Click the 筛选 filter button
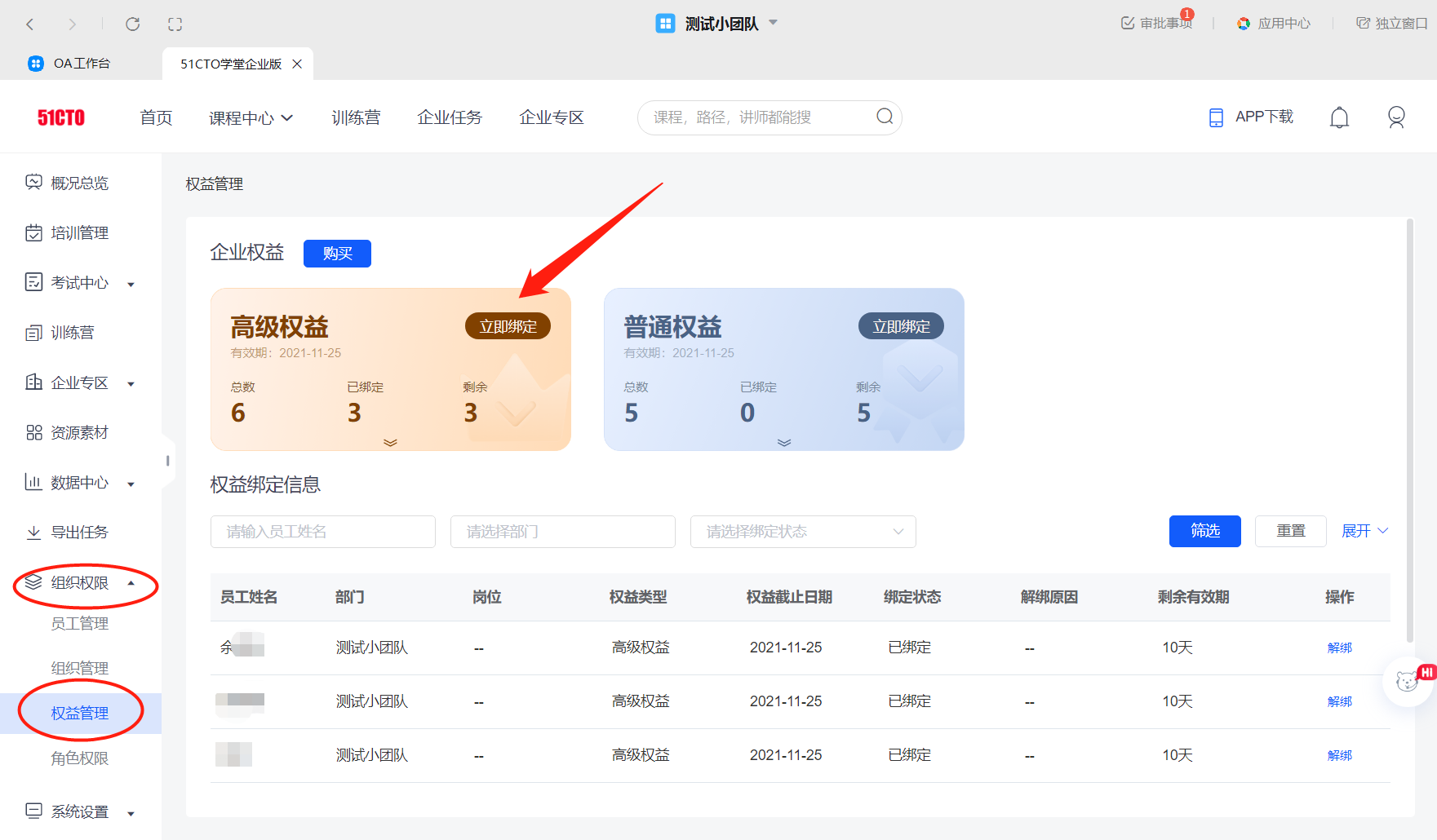Screen dimensions: 1437x840 tap(1205, 531)
